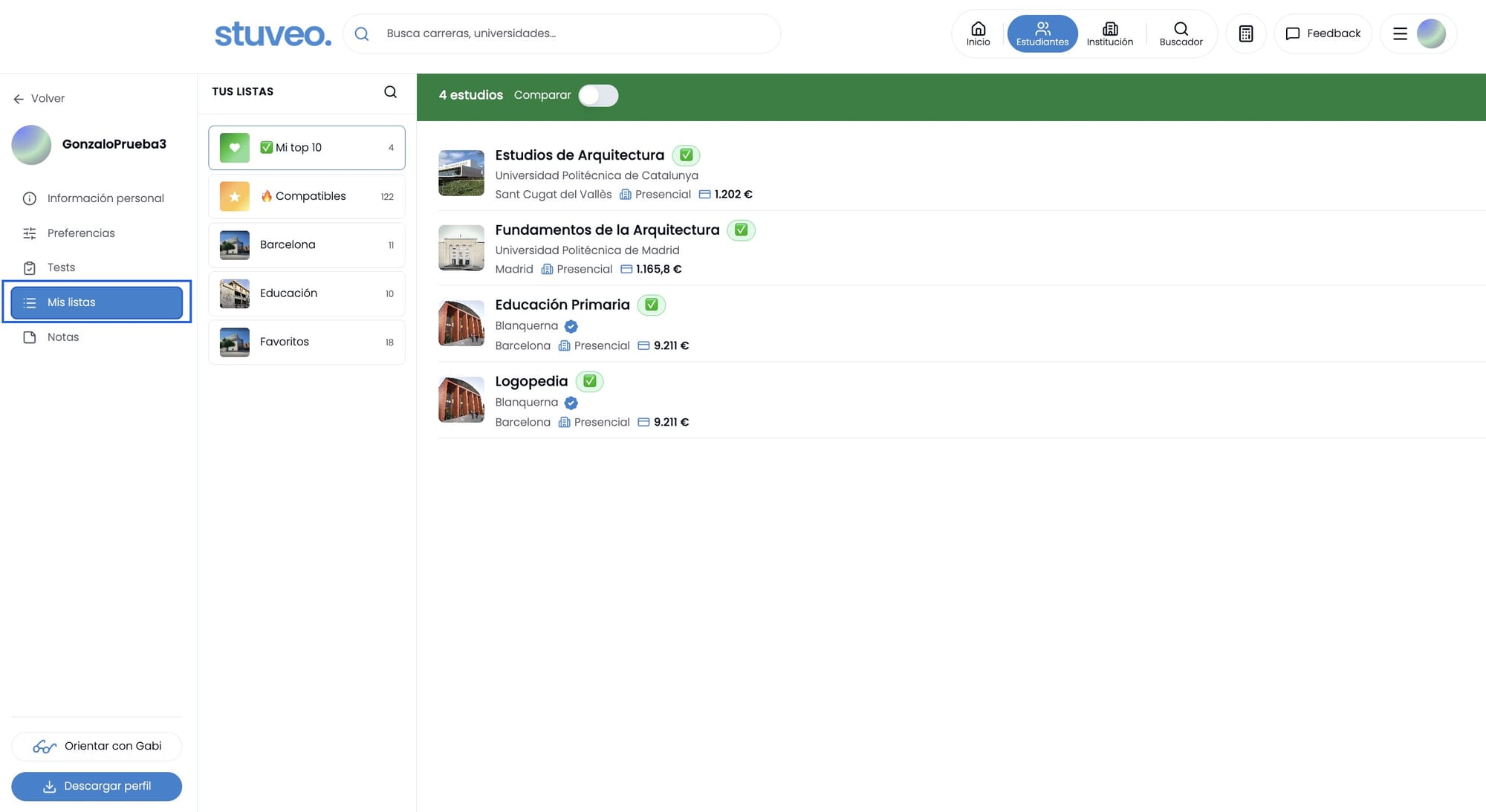Click the Busca carreras, universidades search field
This screenshot has height=812, width=1486.
tap(562, 33)
